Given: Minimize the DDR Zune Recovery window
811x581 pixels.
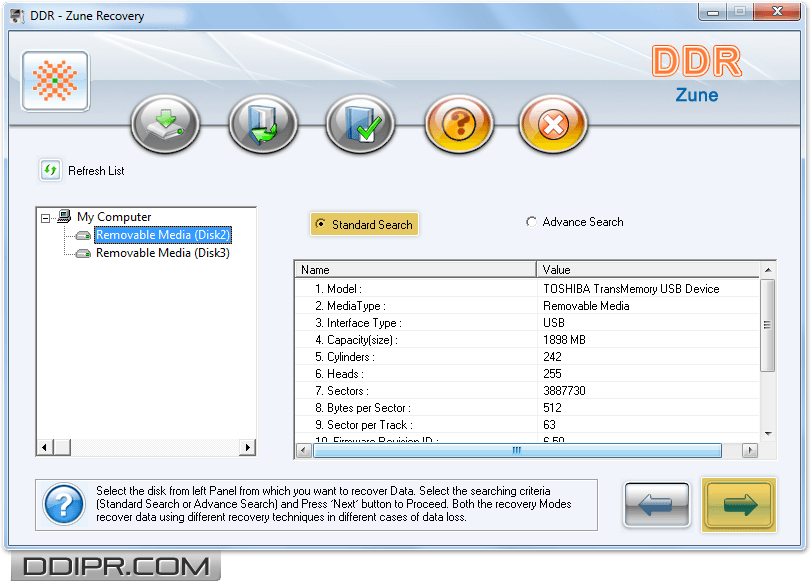Looking at the screenshot, I should (x=713, y=12).
